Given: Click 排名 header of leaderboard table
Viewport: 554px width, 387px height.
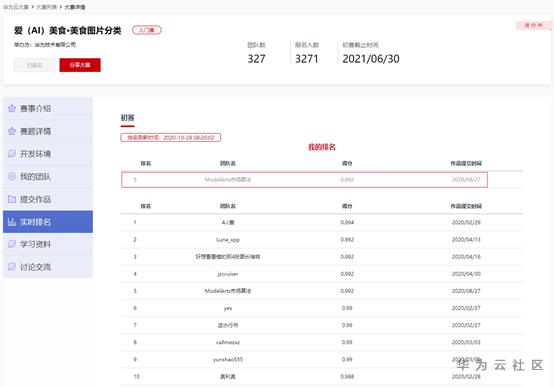Looking at the screenshot, I should [x=146, y=206].
